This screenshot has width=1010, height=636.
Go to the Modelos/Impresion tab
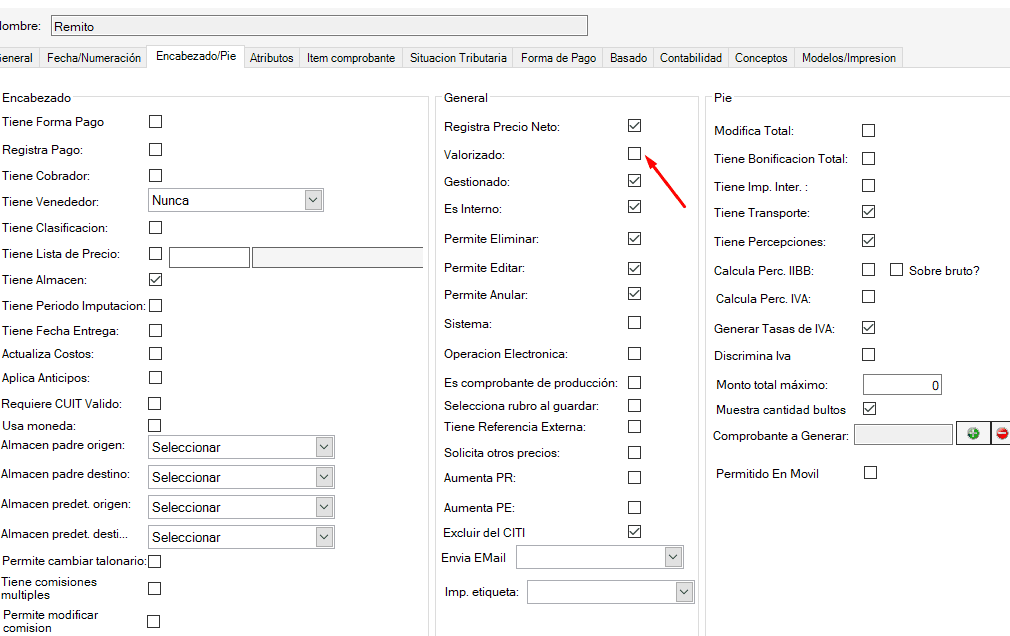[849, 58]
